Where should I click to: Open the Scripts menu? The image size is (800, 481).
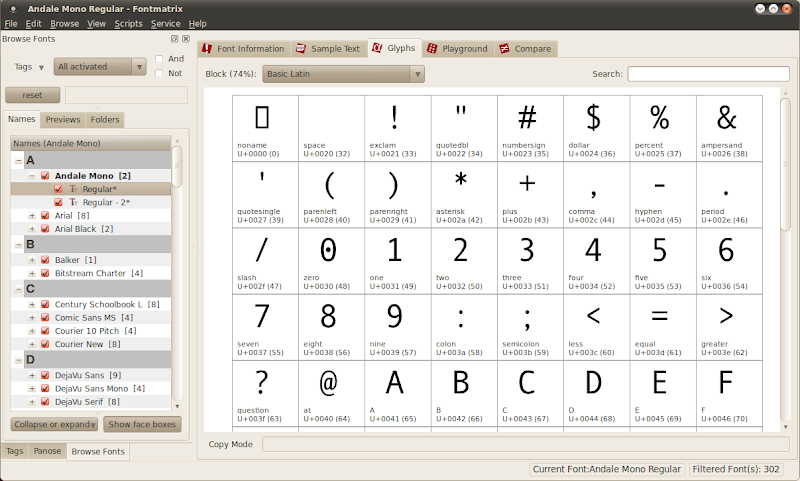pyautogui.click(x=128, y=23)
